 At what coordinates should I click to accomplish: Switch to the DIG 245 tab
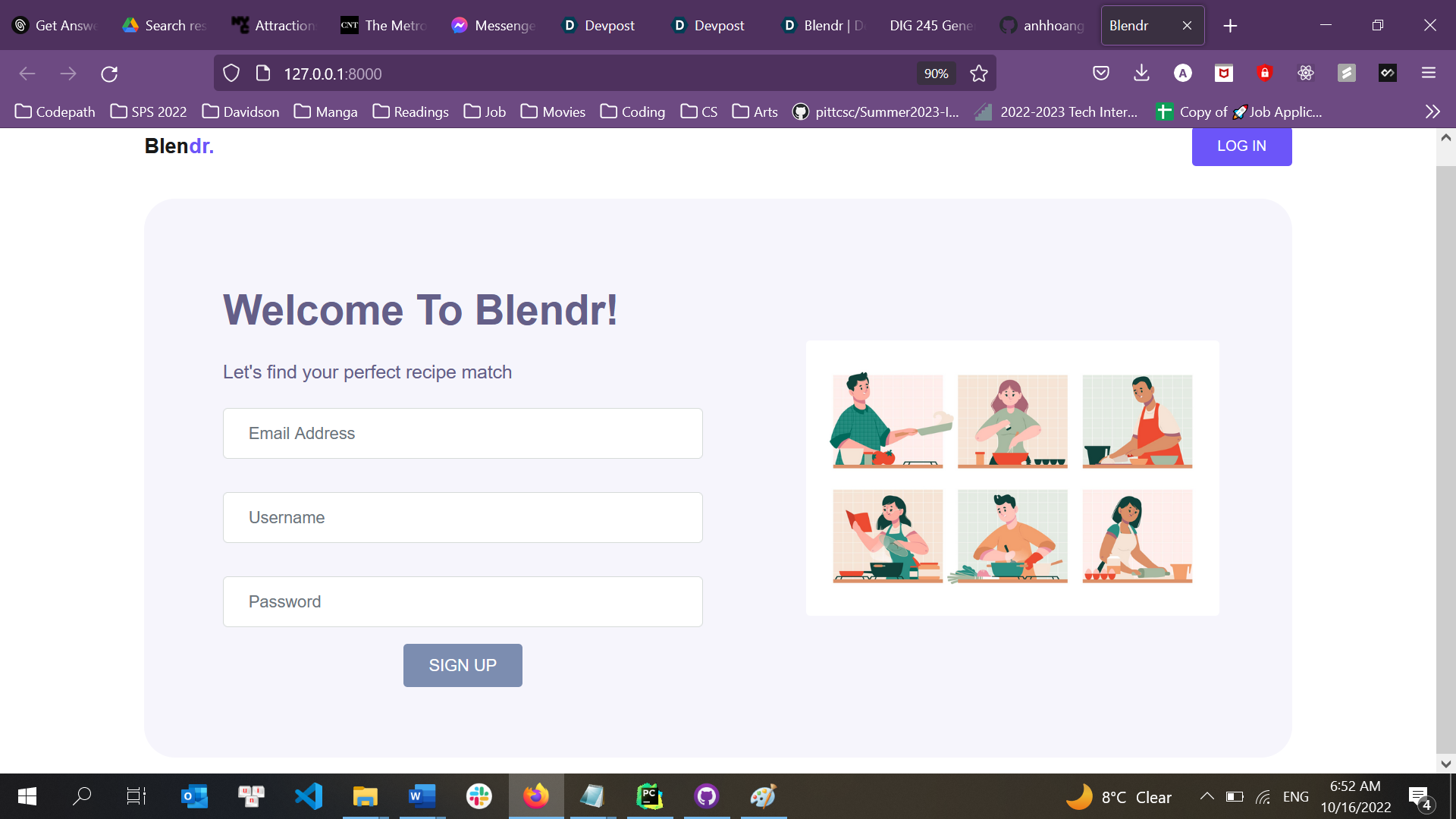coord(930,26)
